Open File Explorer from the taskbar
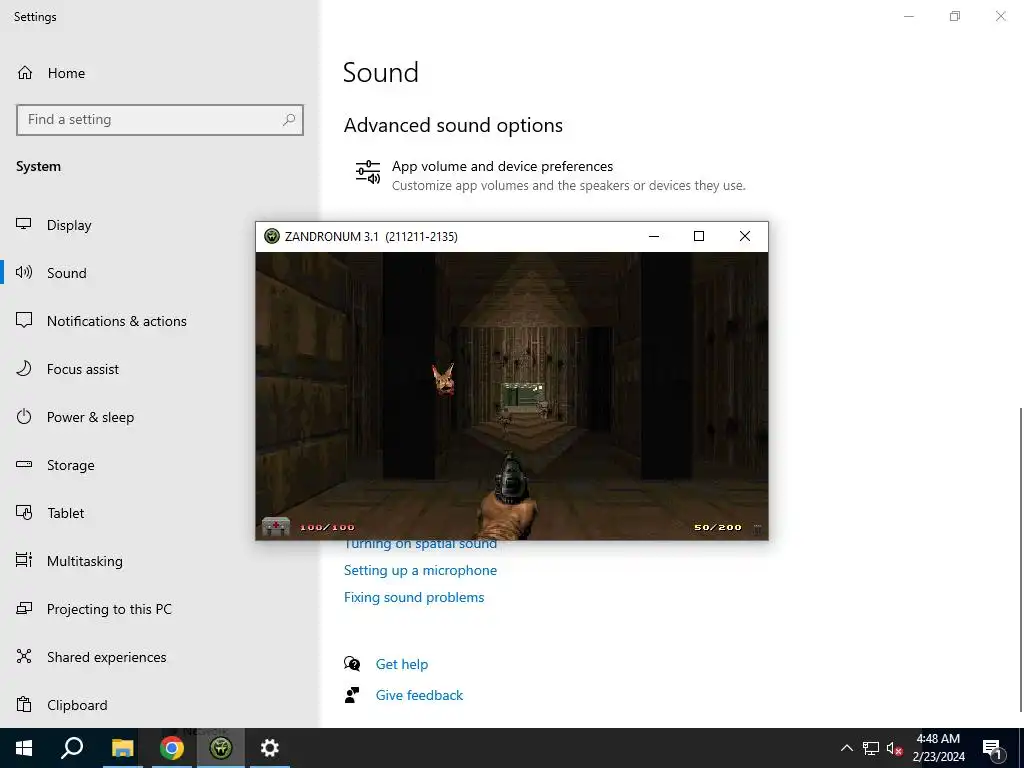 tap(122, 748)
